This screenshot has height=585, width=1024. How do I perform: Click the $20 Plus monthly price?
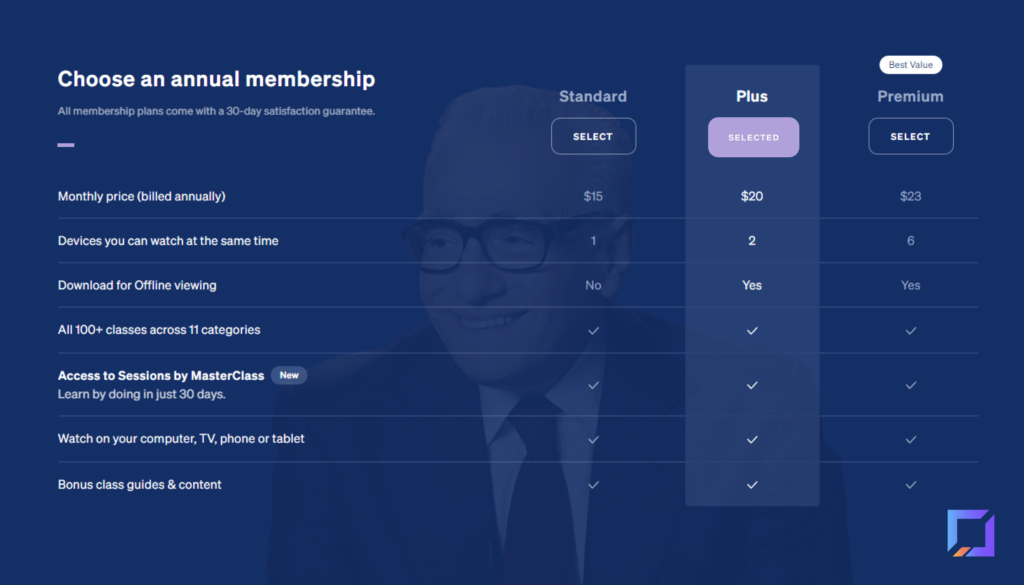(x=752, y=196)
